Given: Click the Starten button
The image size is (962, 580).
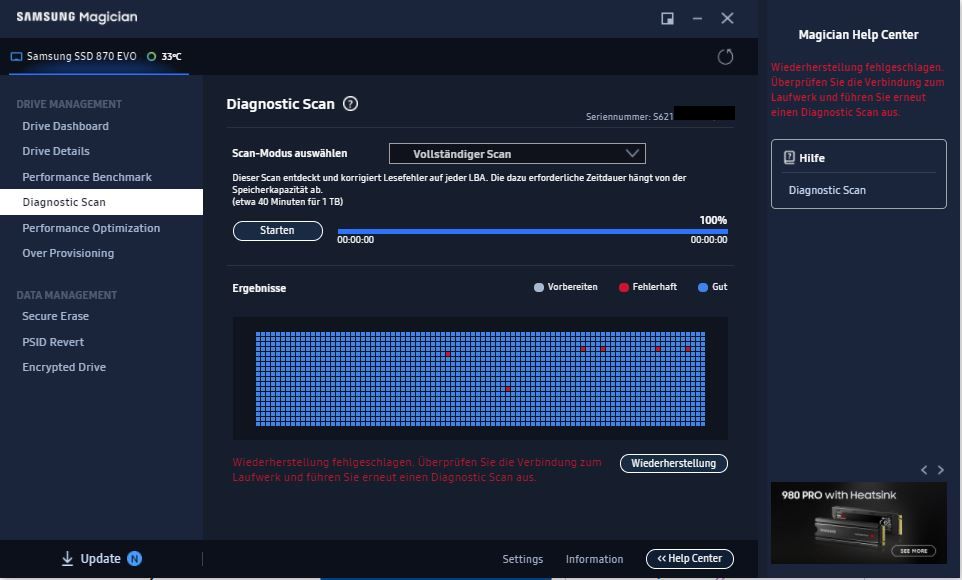Looking at the screenshot, I should tap(278, 231).
